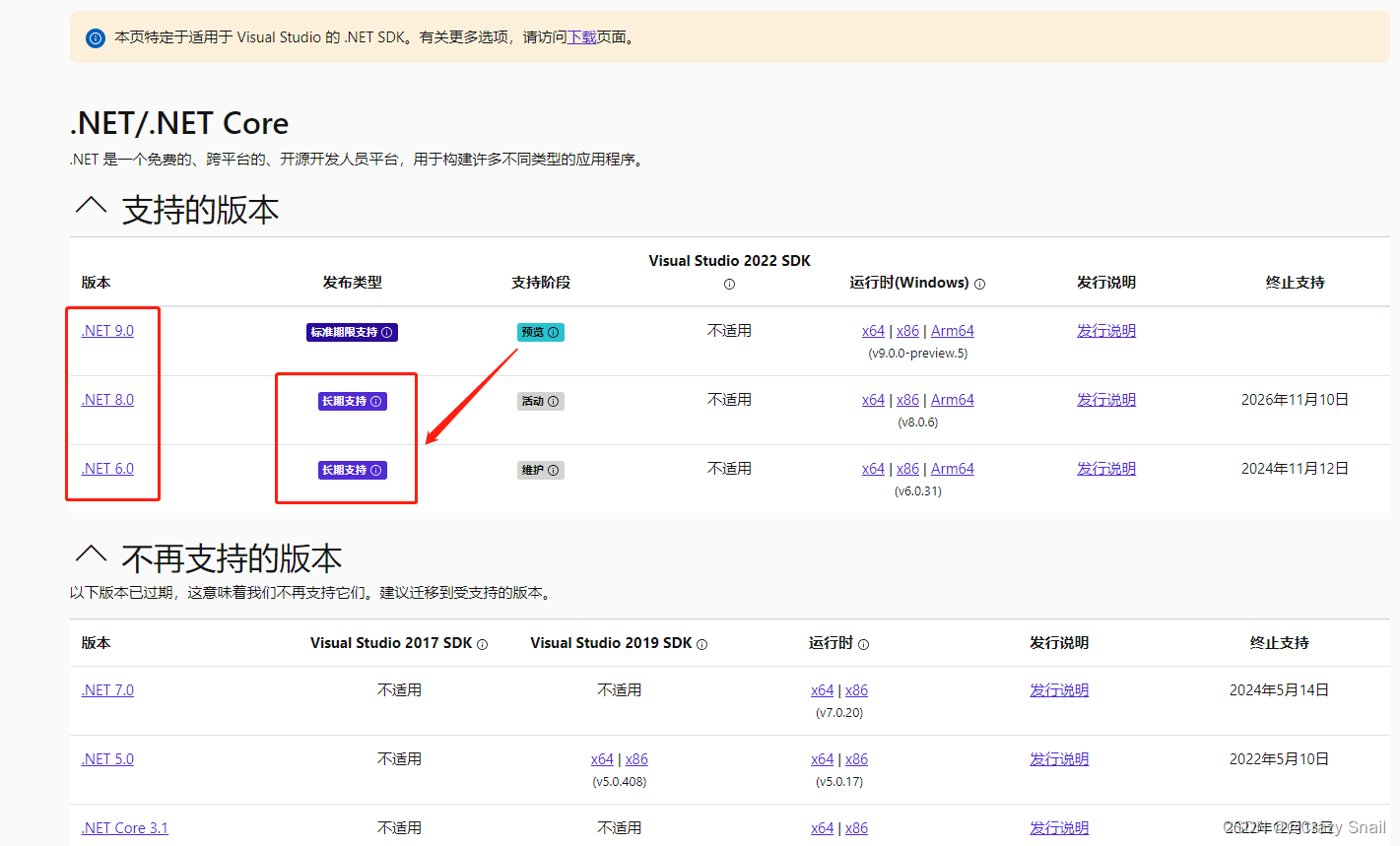Image resolution: width=1400 pixels, height=846 pixels.
Task: Click the 支持阶段 column header
Action: pyautogui.click(x=541, y=283)
